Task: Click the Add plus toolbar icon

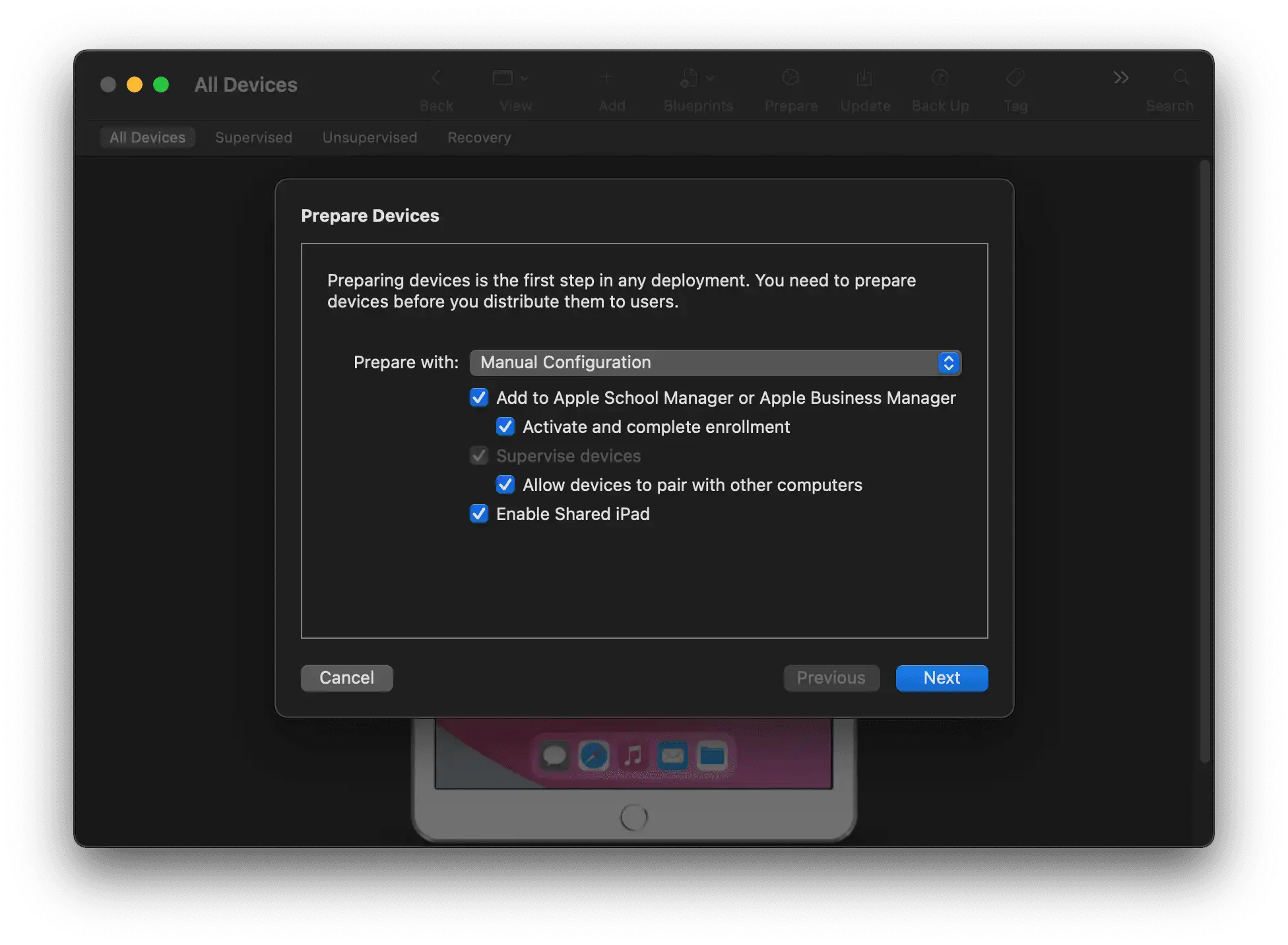Action: pos(606,78)
